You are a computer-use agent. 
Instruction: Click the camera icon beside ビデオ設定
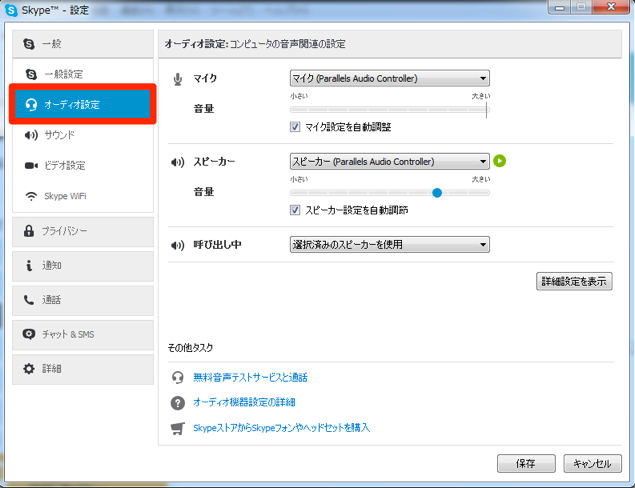pos(31,165)
